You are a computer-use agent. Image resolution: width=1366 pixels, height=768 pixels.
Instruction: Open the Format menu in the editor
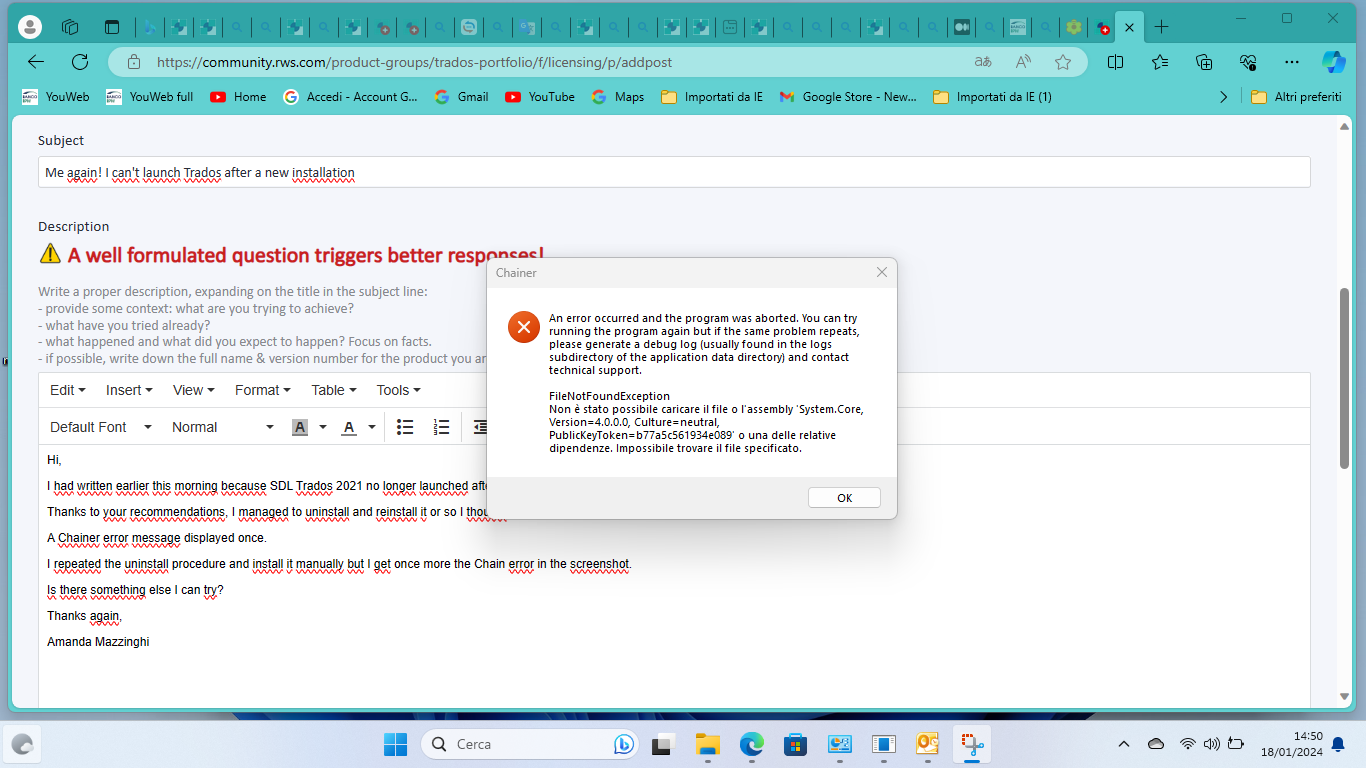coord(263,390)
